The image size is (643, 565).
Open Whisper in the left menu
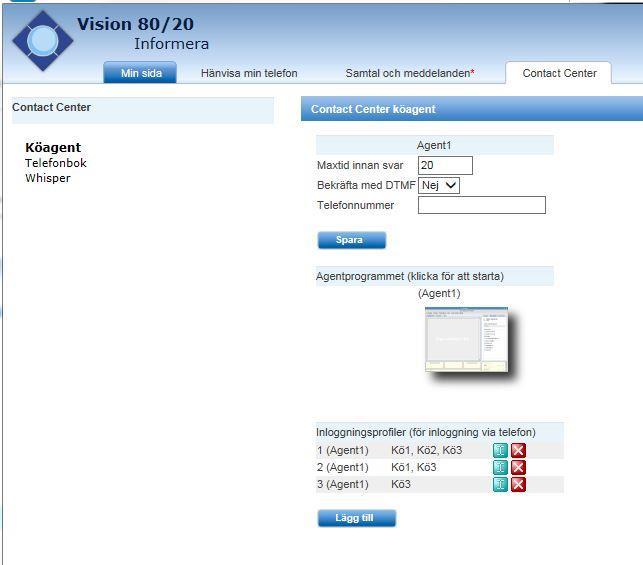pyautogui.click(x=48, y=178)
